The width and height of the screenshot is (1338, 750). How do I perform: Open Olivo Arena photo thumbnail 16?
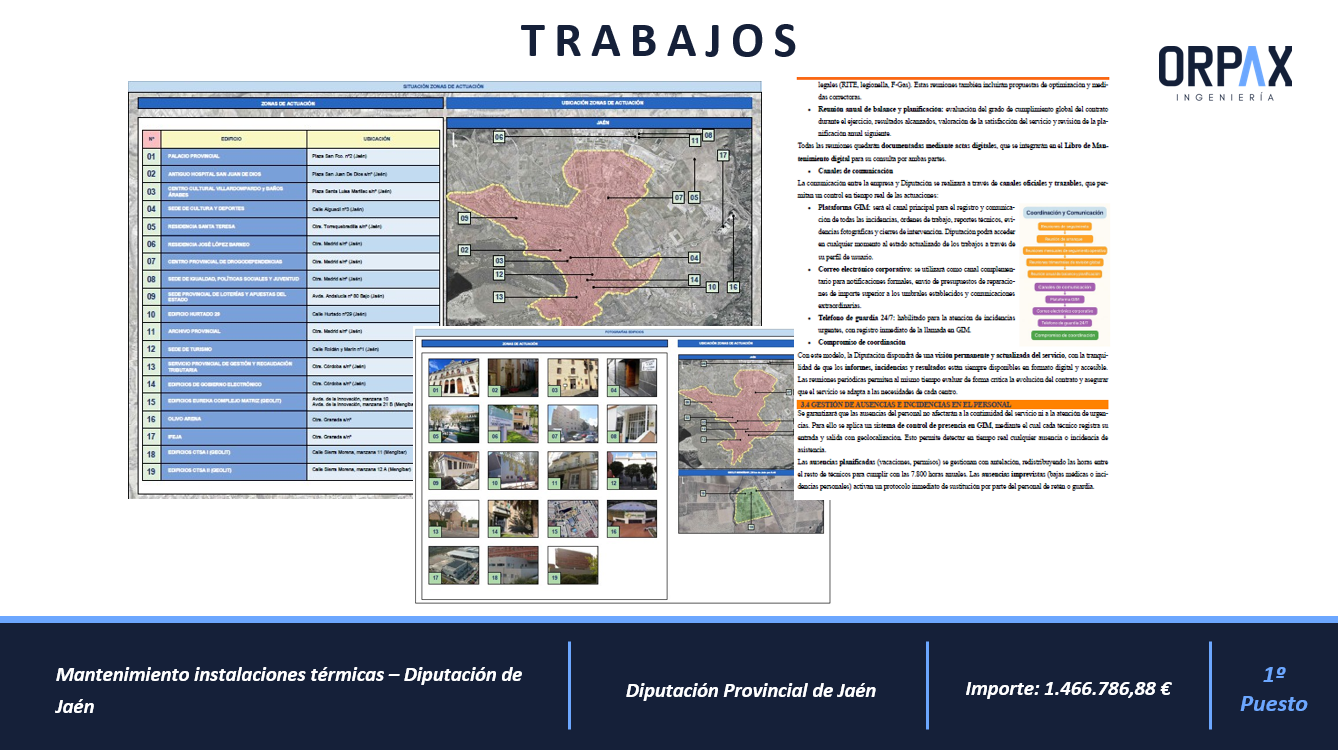tap(632, 518)
